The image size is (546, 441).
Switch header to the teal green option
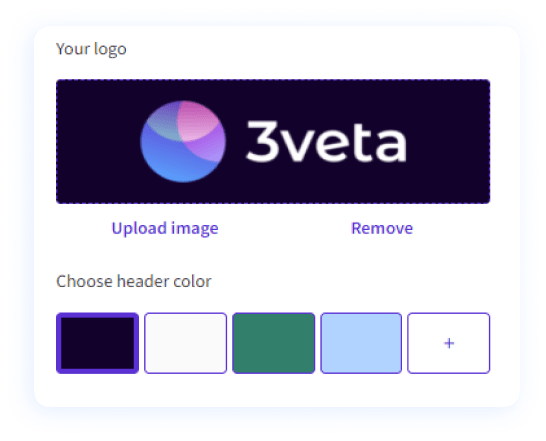tap(274, 343)
